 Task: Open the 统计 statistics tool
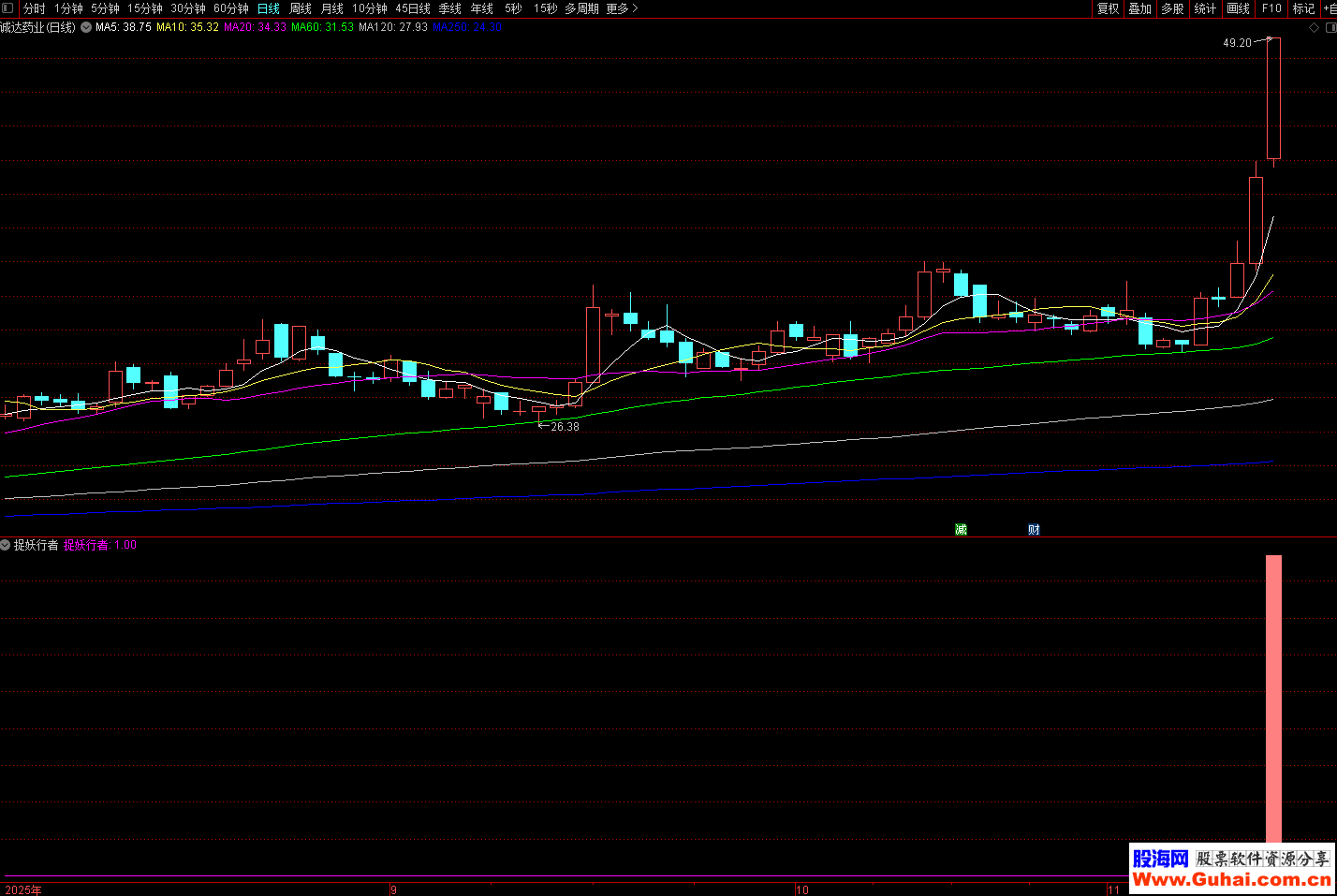(x=1205, y=8)
